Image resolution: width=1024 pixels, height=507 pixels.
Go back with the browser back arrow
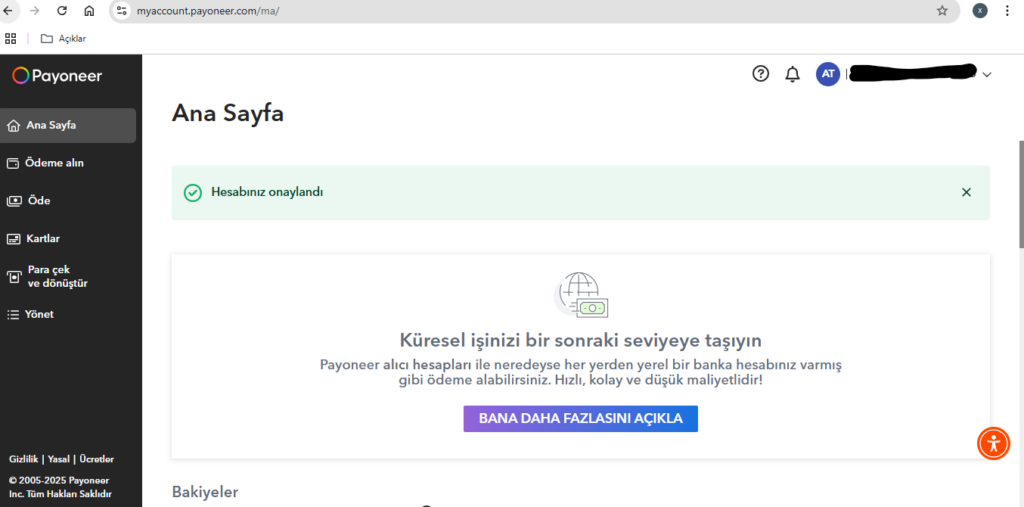(7, 10)
